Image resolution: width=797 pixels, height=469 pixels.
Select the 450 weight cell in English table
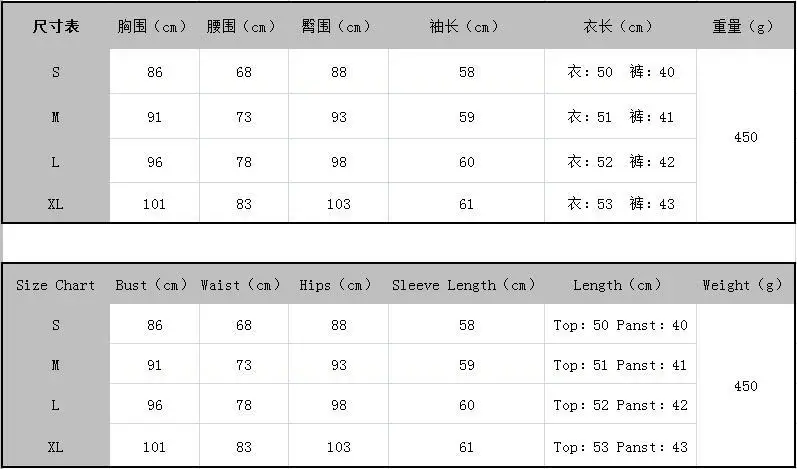(x=745, y=385)
